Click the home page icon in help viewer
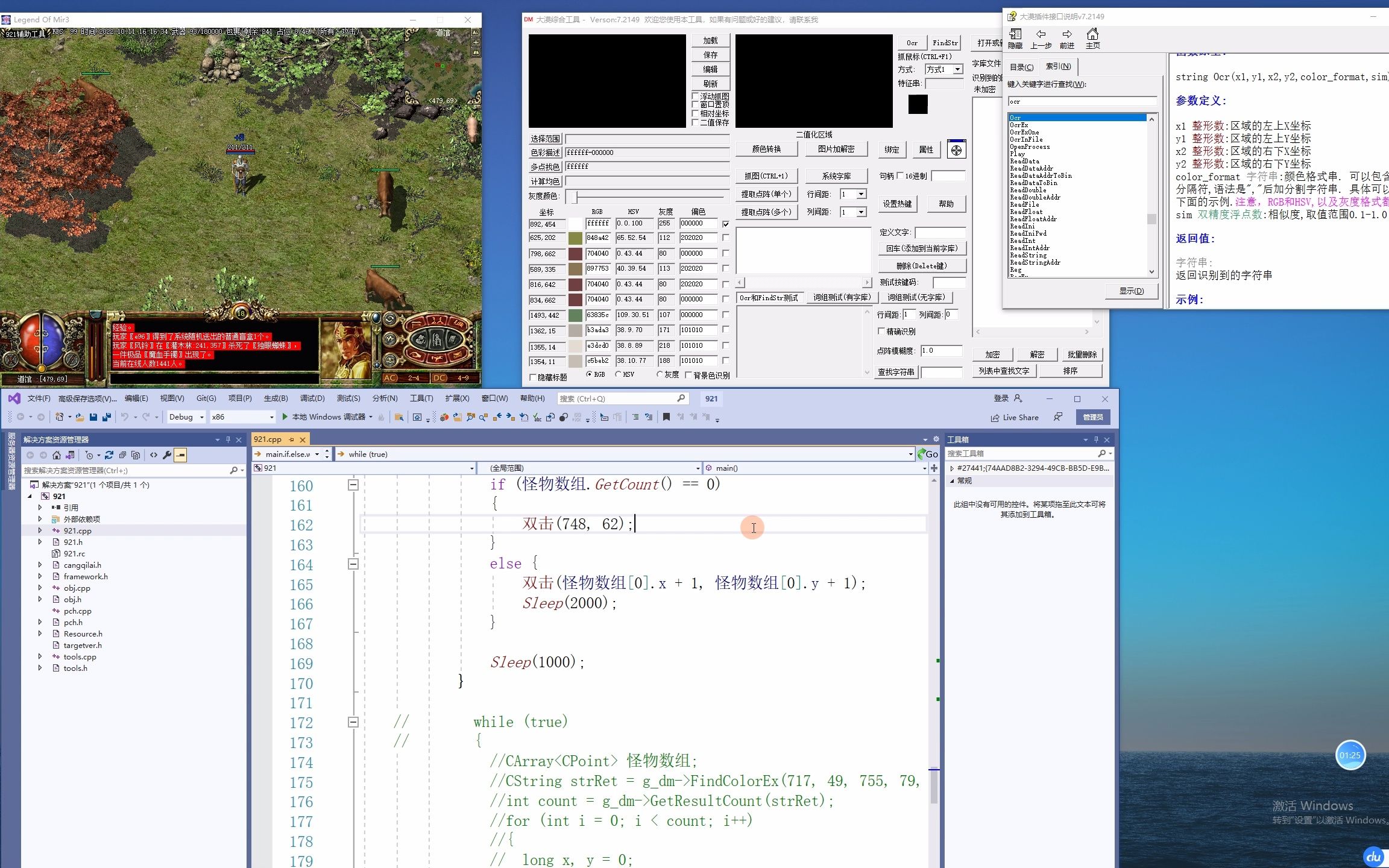1389x868 pixels. point(1092,35)
